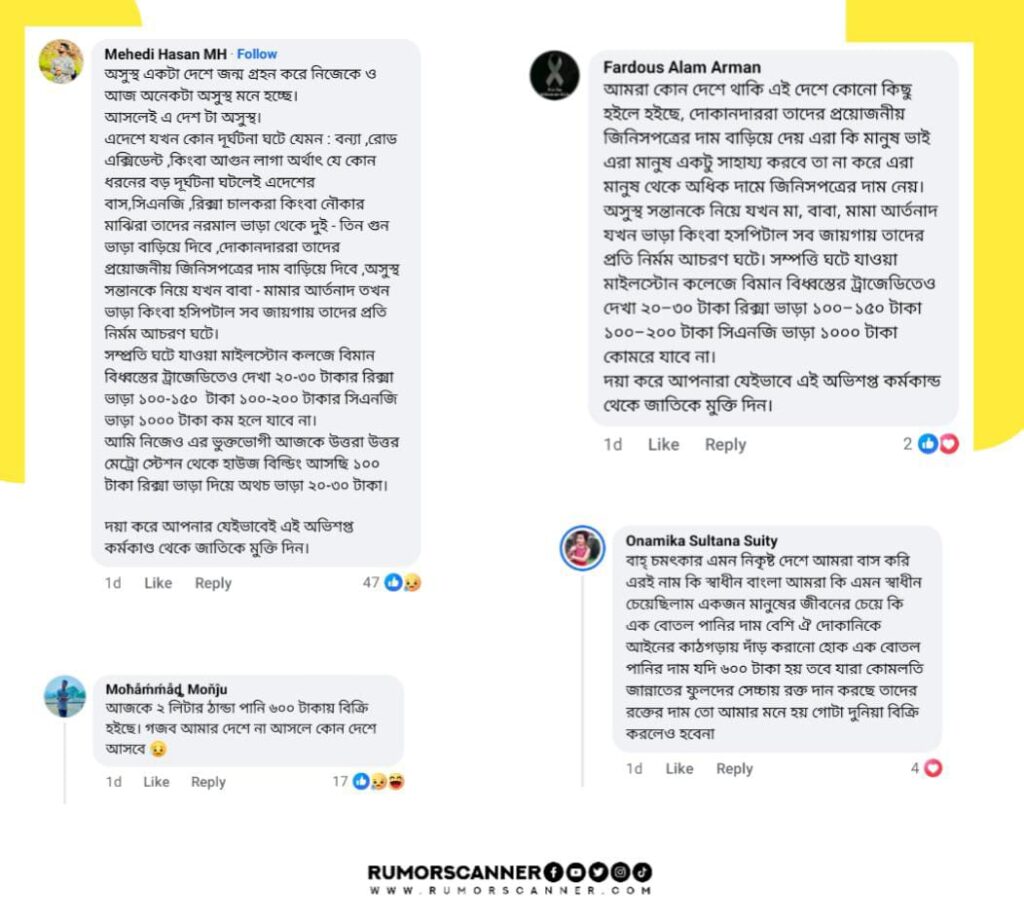
Task: Reply to Onamika Sultana Suity's comment
Action: coord(734,769)
